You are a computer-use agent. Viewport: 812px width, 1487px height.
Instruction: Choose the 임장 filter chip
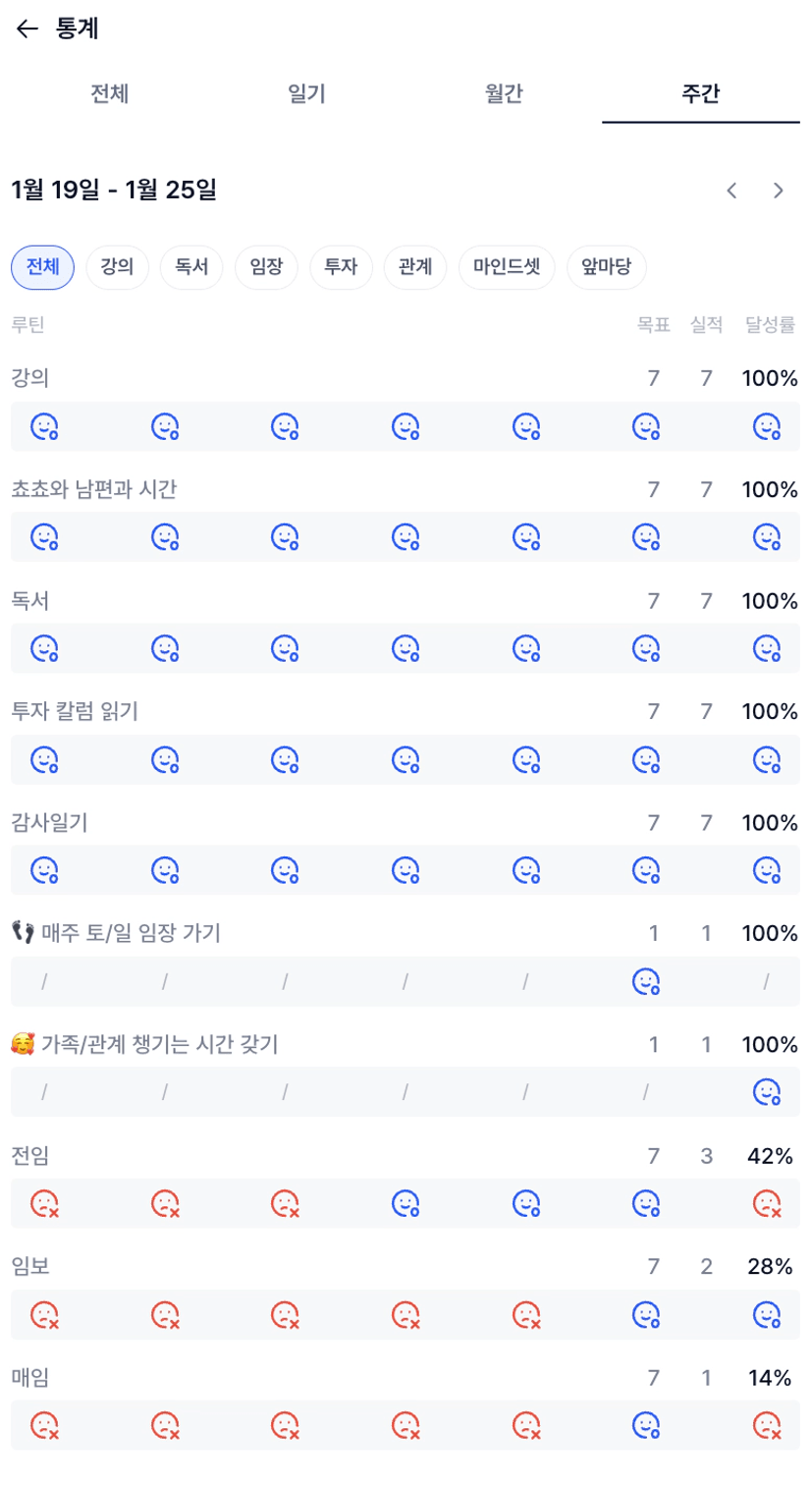[266, 267]
